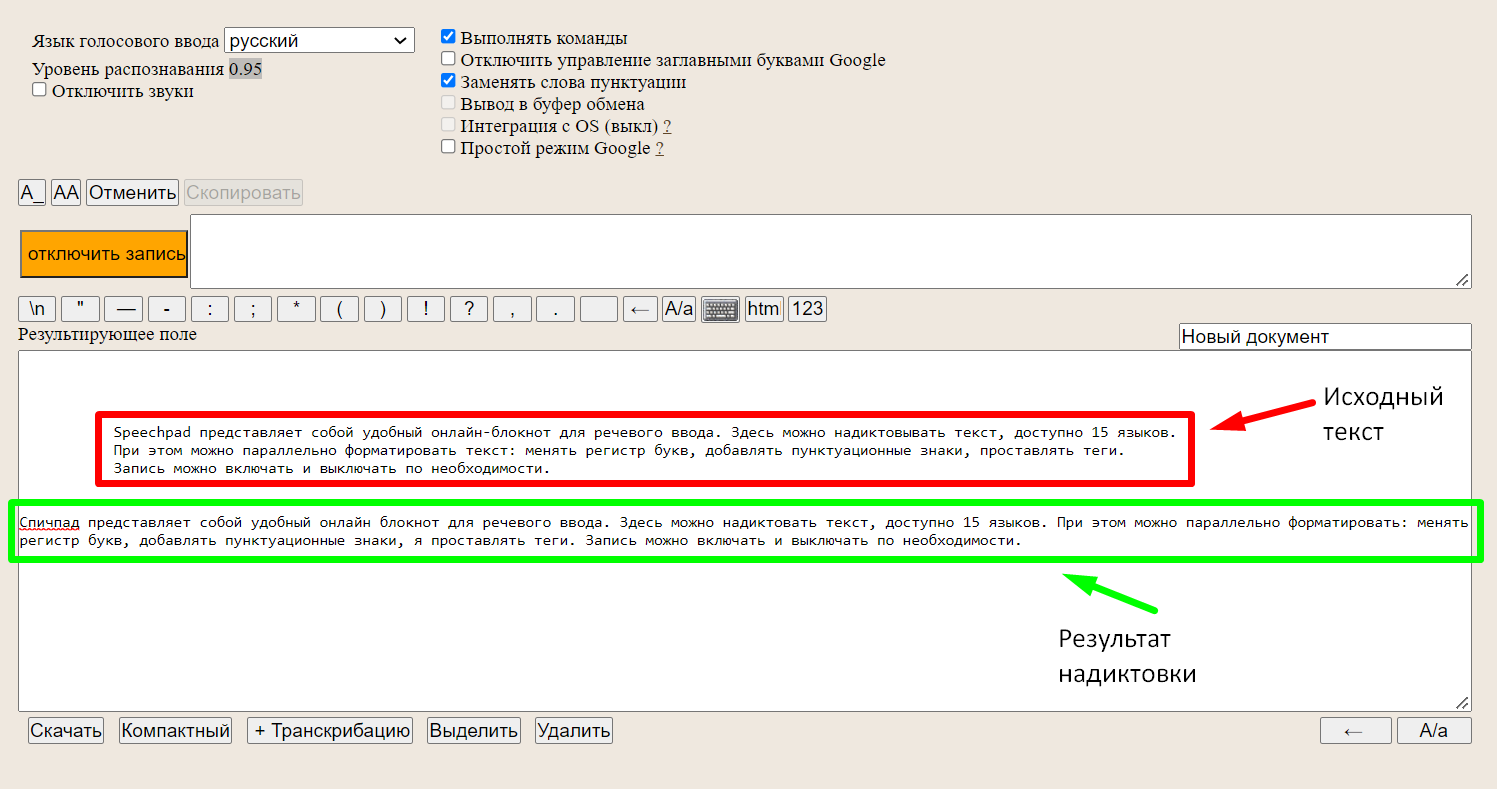
Task: Click the 'Скачать' download button
Action: (66, 730)
